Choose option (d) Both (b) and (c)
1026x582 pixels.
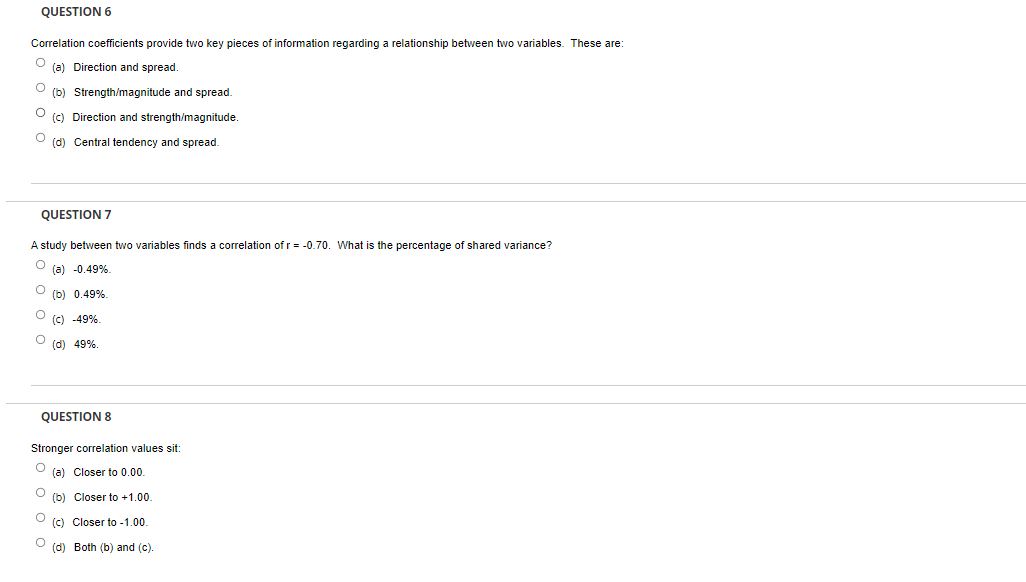39,541
